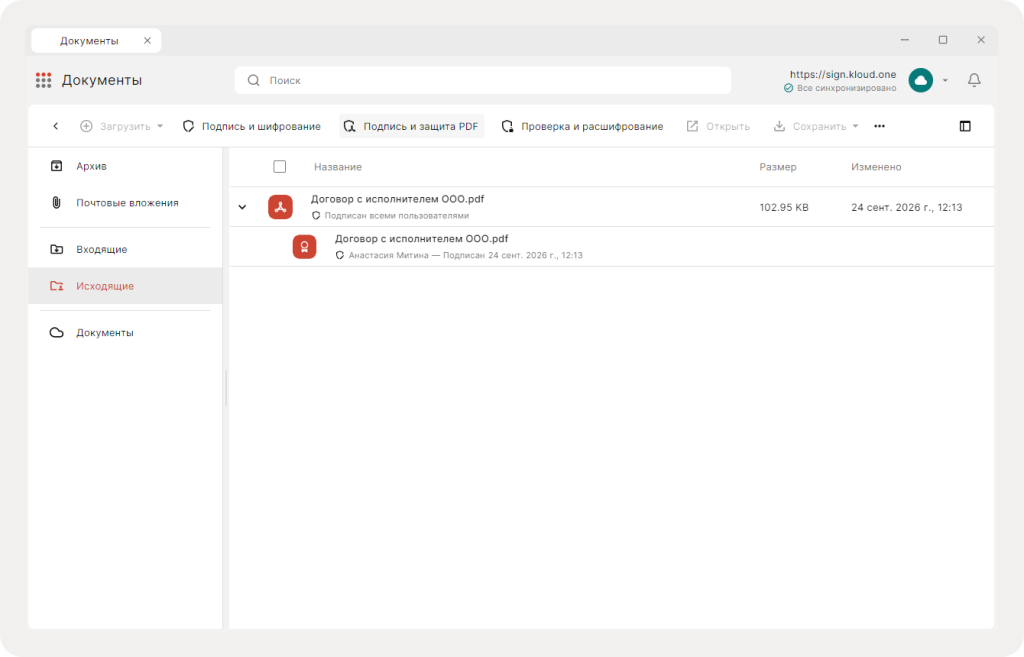Click Проверка и расшифрование
The image size is (1024, 657).
[582, 126]
